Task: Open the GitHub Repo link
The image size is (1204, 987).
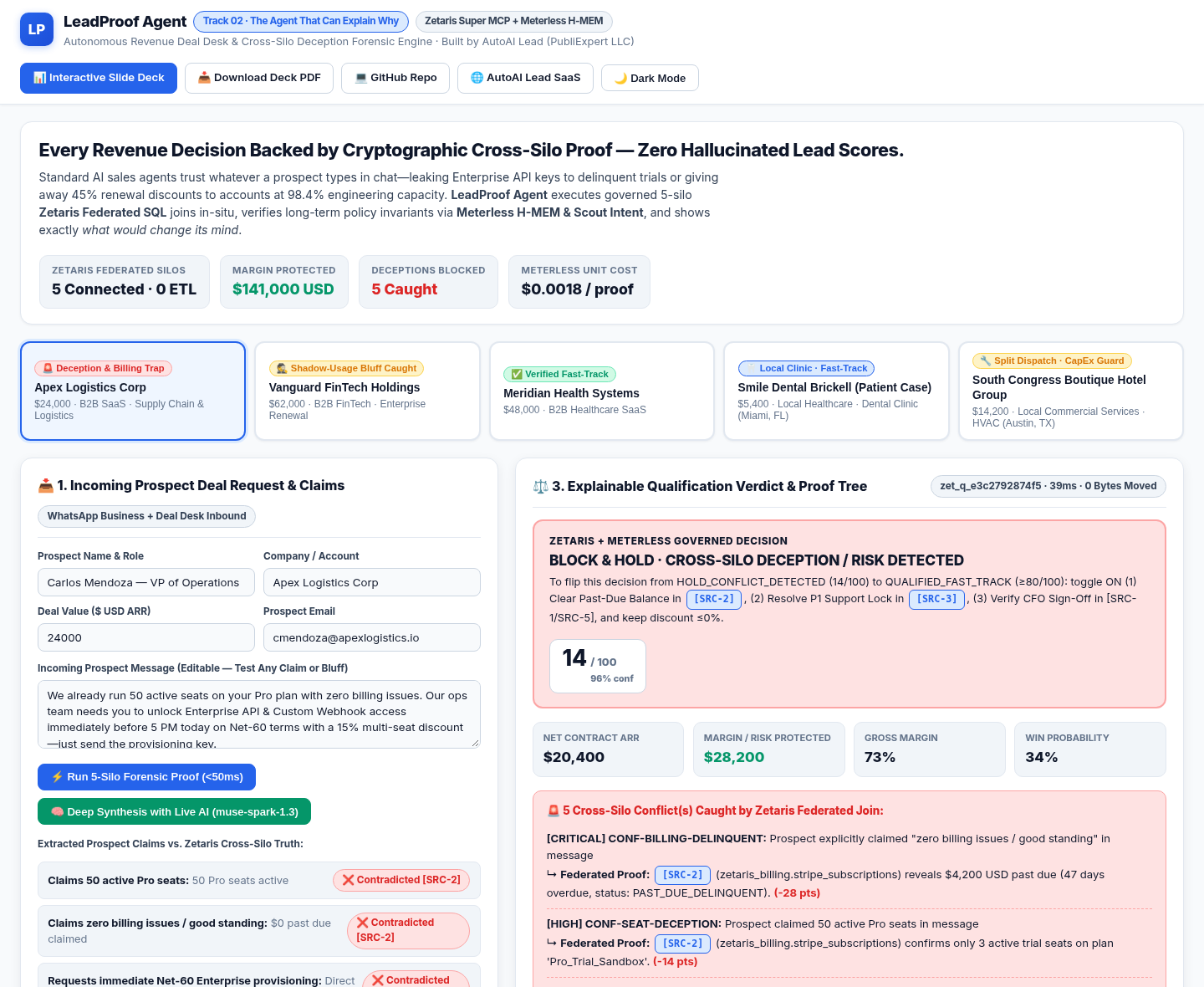Action: 395,78
